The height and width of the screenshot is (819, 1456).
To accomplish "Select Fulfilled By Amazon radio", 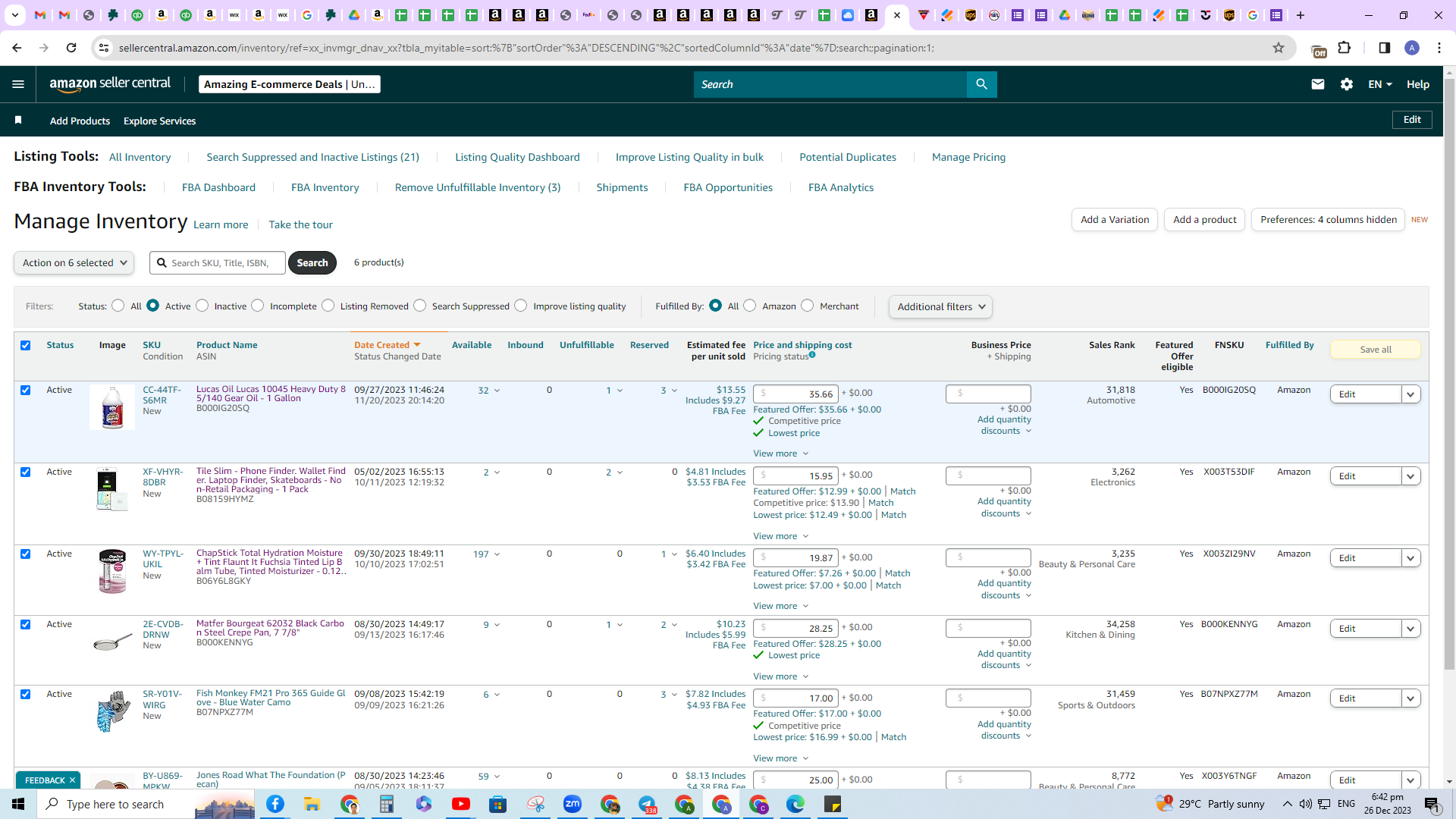I will [750, 306].
